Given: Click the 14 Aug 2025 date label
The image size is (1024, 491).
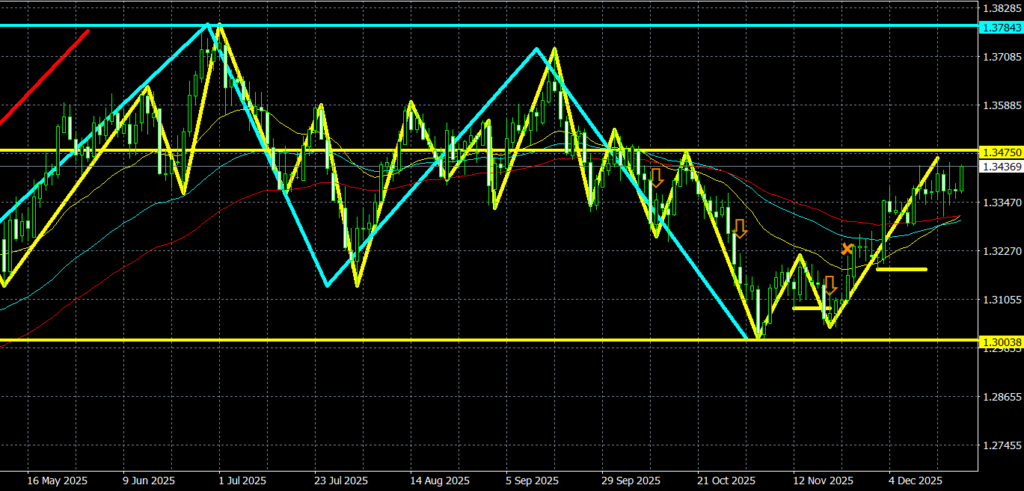Looking at the screenshot, I should (439, 479).
